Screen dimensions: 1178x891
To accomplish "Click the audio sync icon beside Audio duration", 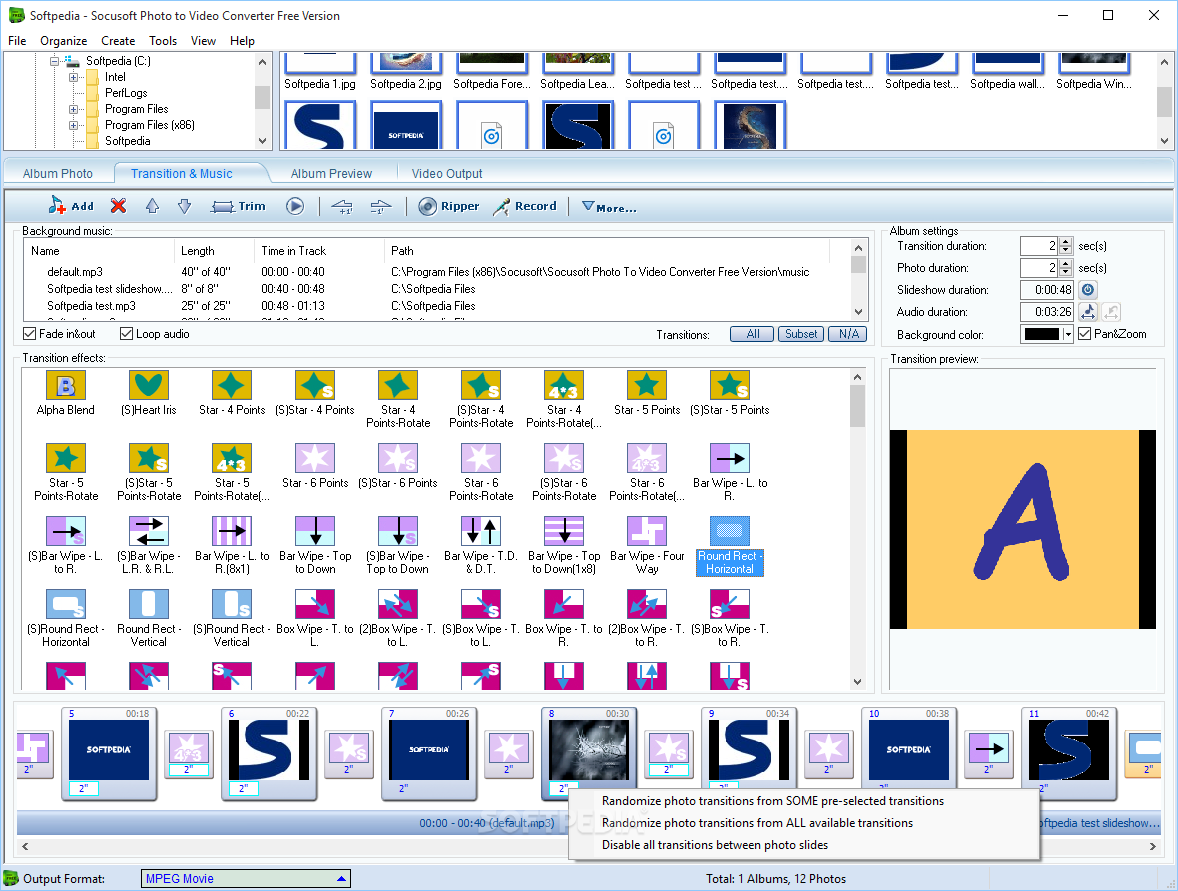I will click(1088, 311).
